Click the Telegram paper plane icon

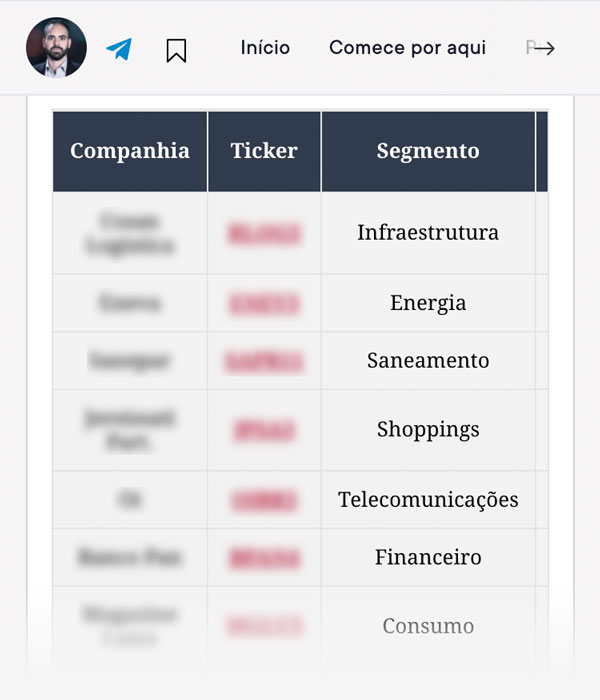(119, 49)
